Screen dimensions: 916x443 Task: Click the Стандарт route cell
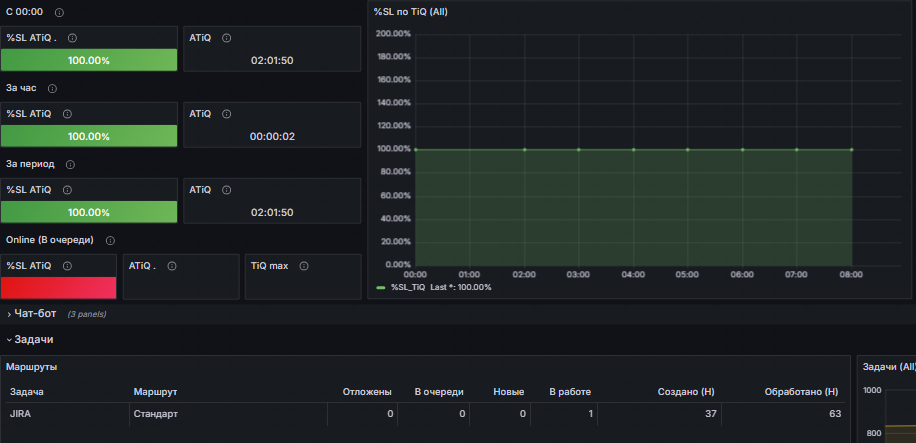[155, 414]
